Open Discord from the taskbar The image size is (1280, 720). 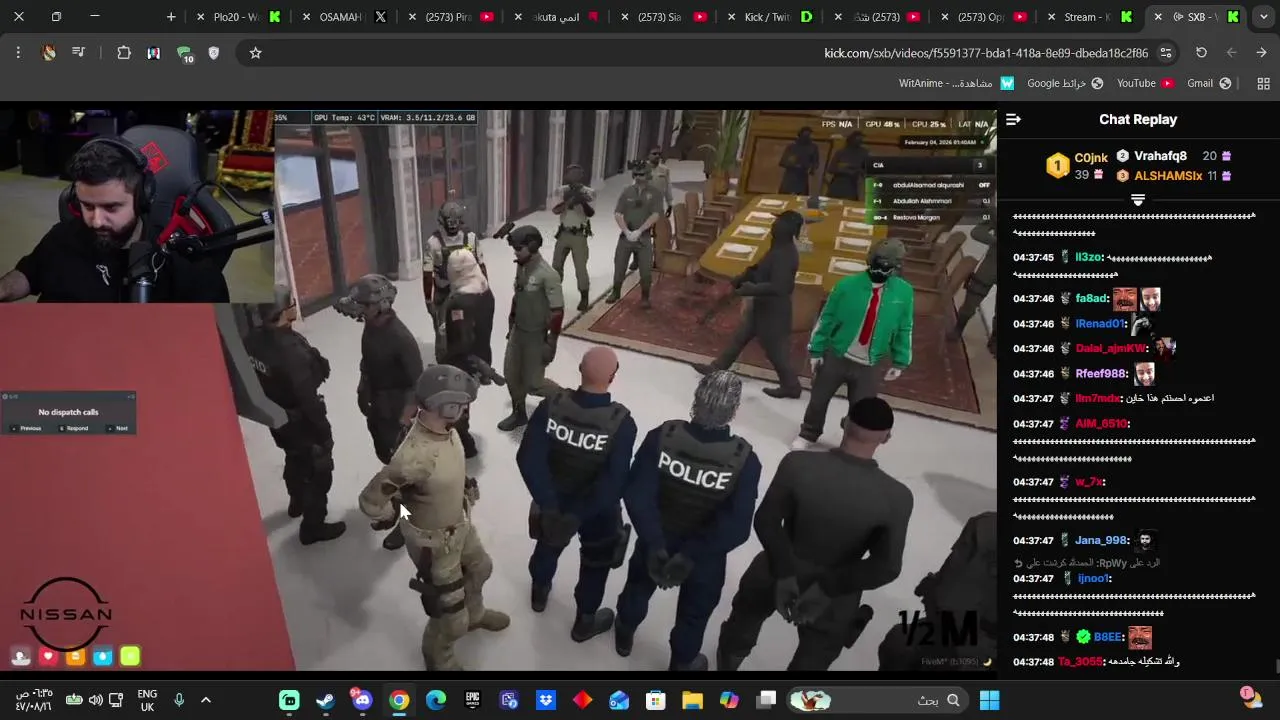coord(362,700)
